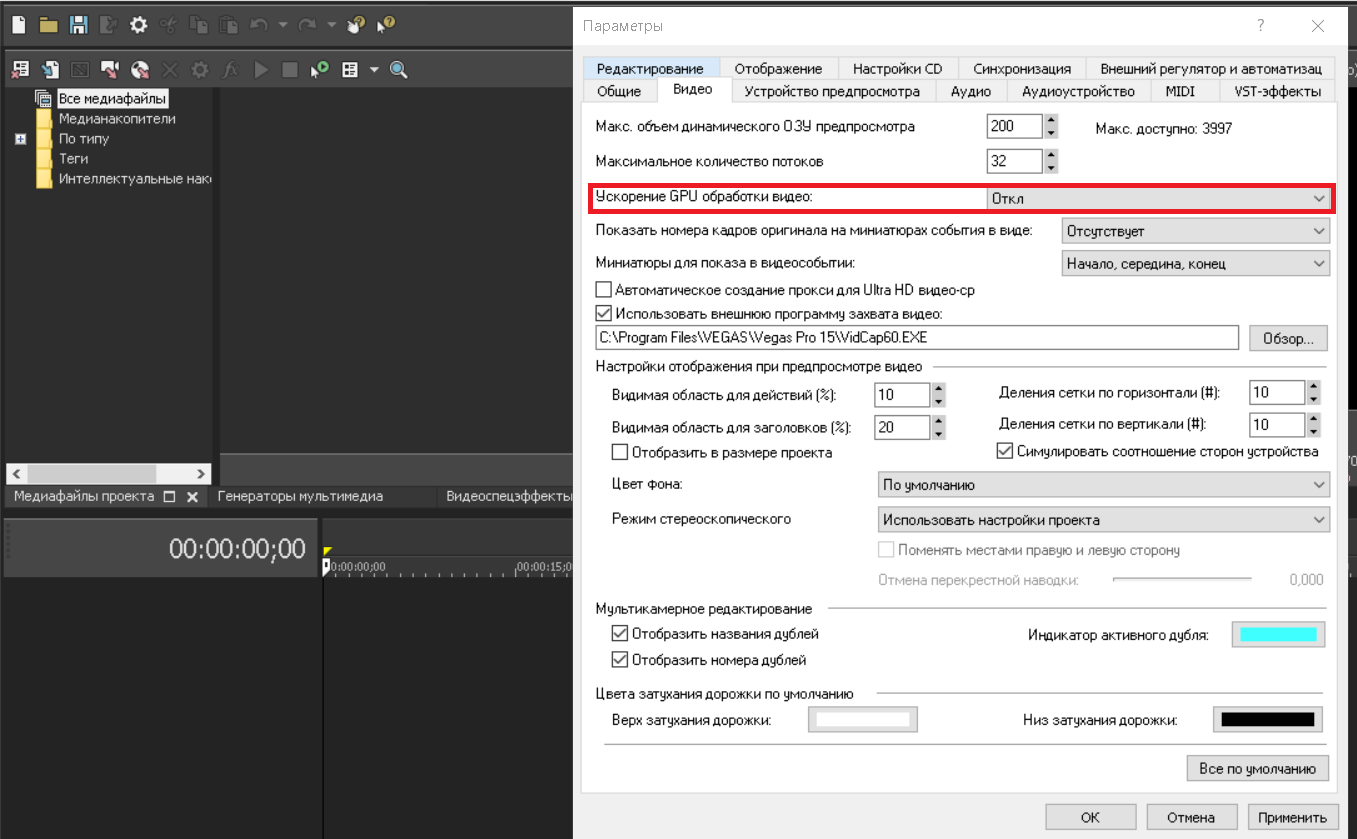Screen dimensions: 1357x839
Task: Open a project with the folder icon
Action: (x=48, y=24)
